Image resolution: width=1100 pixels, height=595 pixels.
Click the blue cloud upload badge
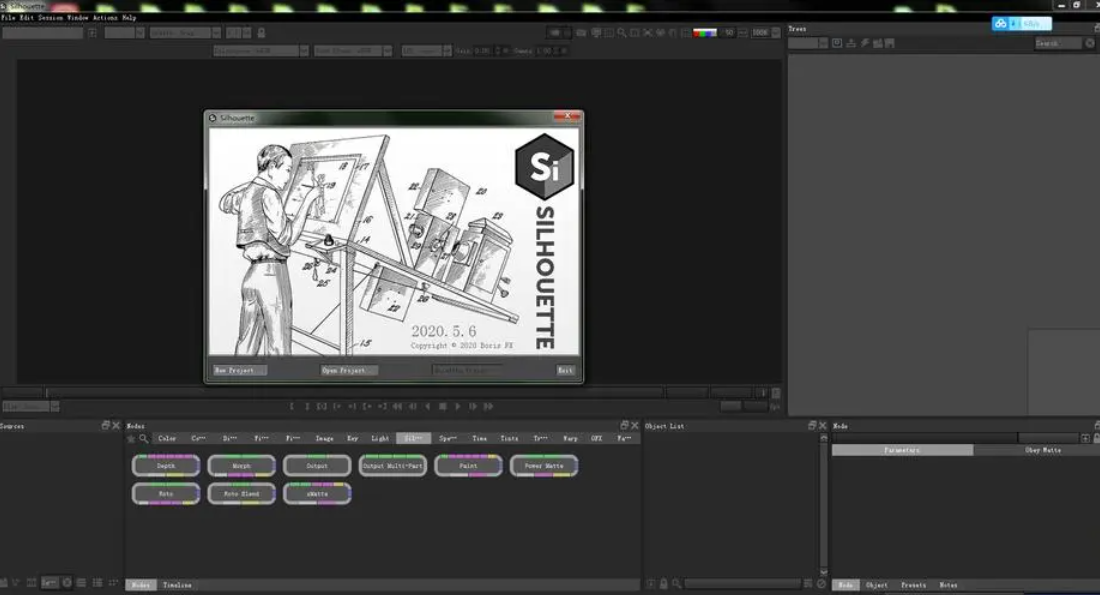1021,24
